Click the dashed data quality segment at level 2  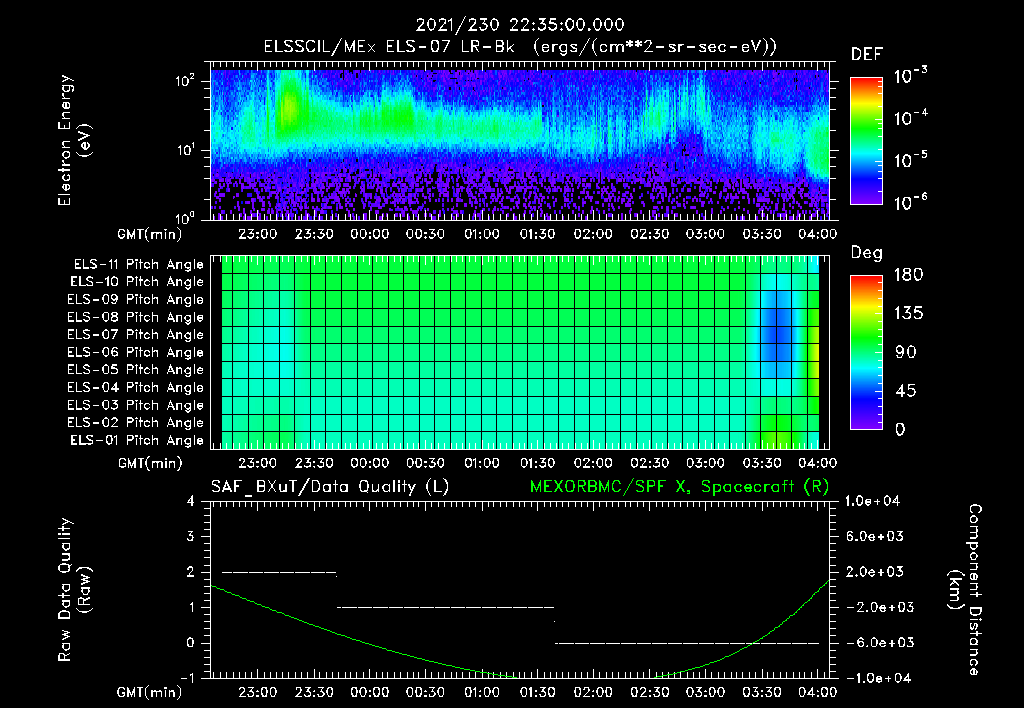coord(280,572)
